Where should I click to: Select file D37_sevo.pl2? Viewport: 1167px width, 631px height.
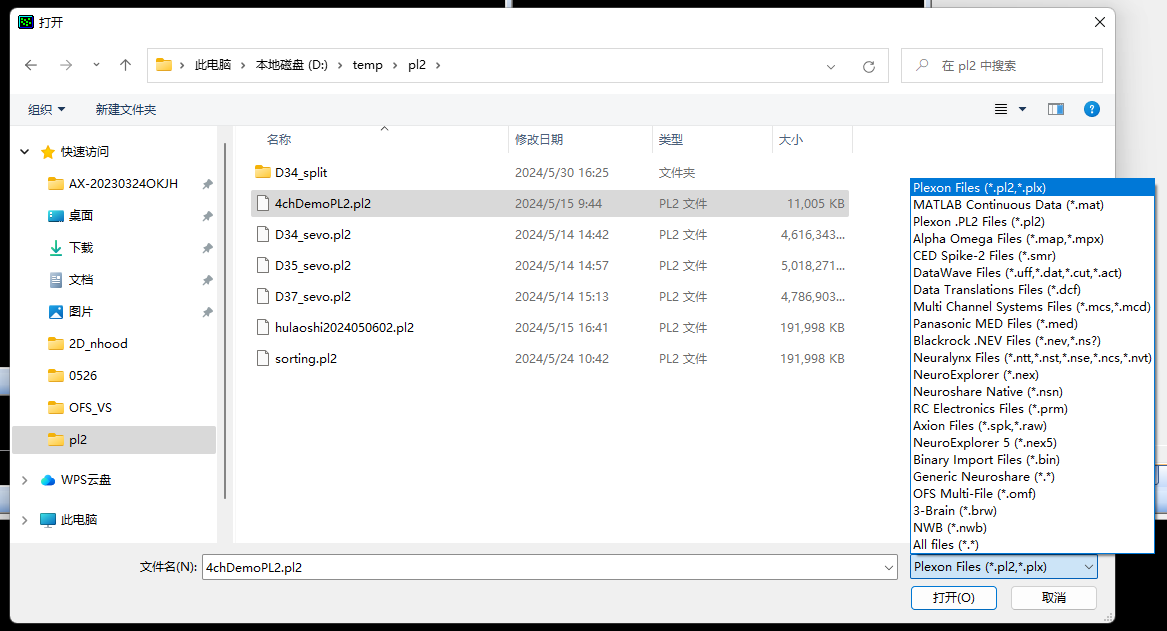click(550, 297)
